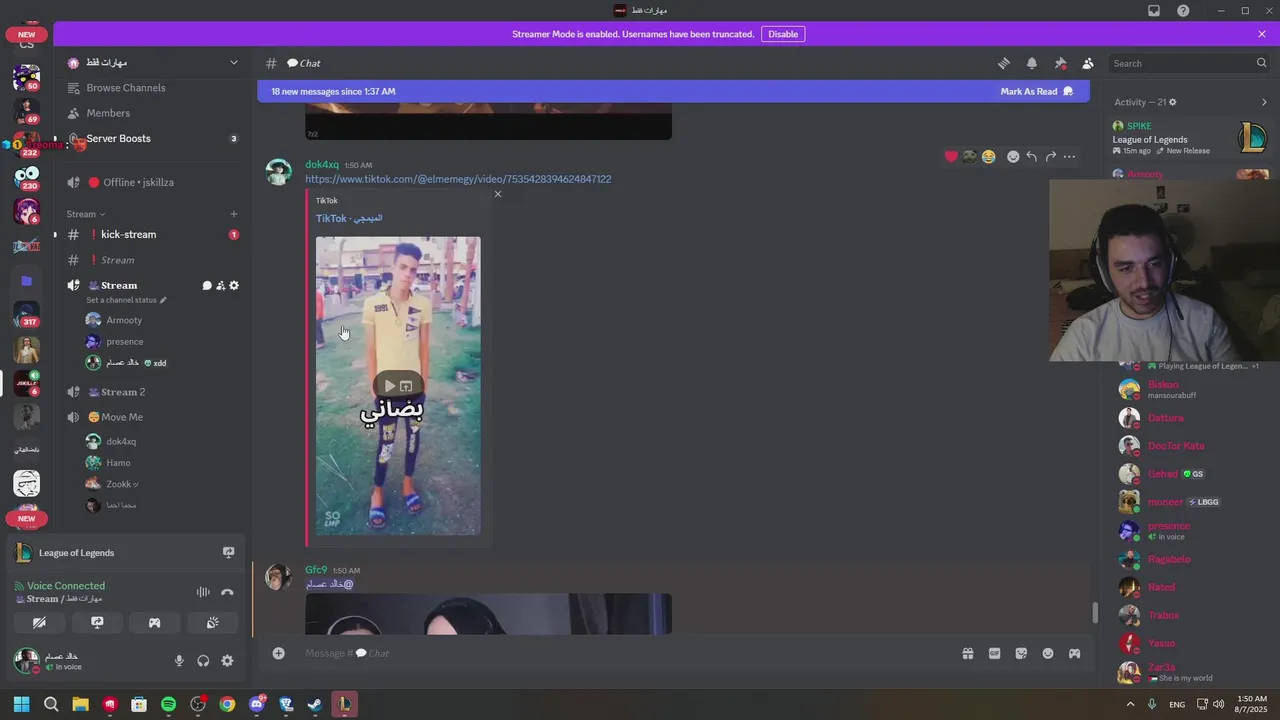Open emoji picker in message bar
The image size is (1280, 720).
coord(1048,653)
